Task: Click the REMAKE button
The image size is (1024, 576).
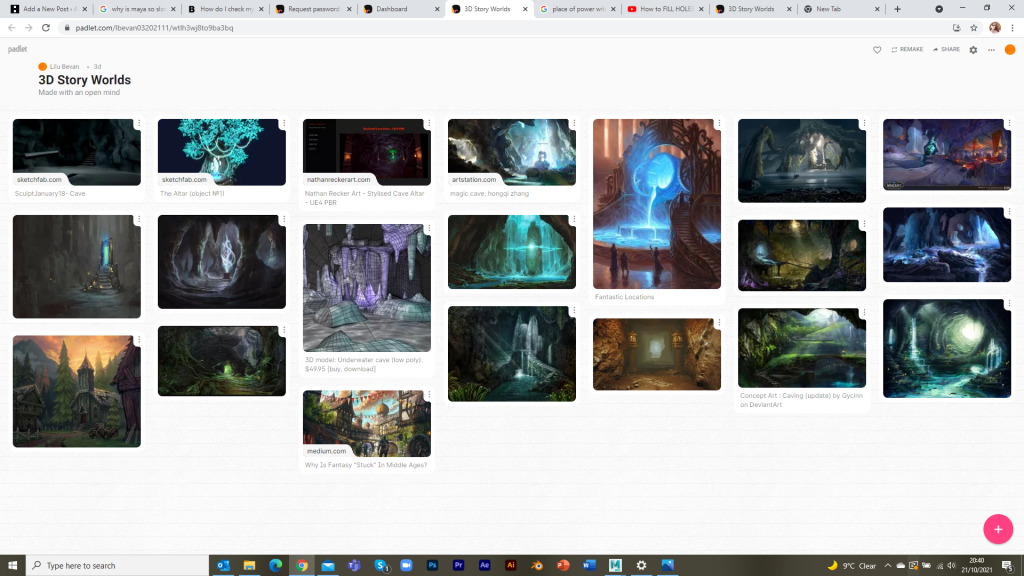Action: 907,50
